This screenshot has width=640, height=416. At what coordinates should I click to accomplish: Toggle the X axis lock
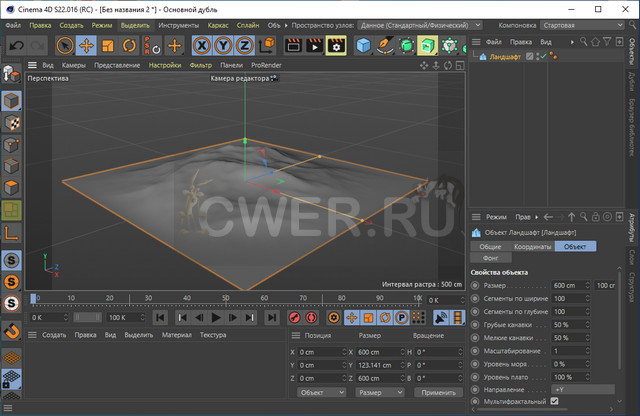click(201, 45)
